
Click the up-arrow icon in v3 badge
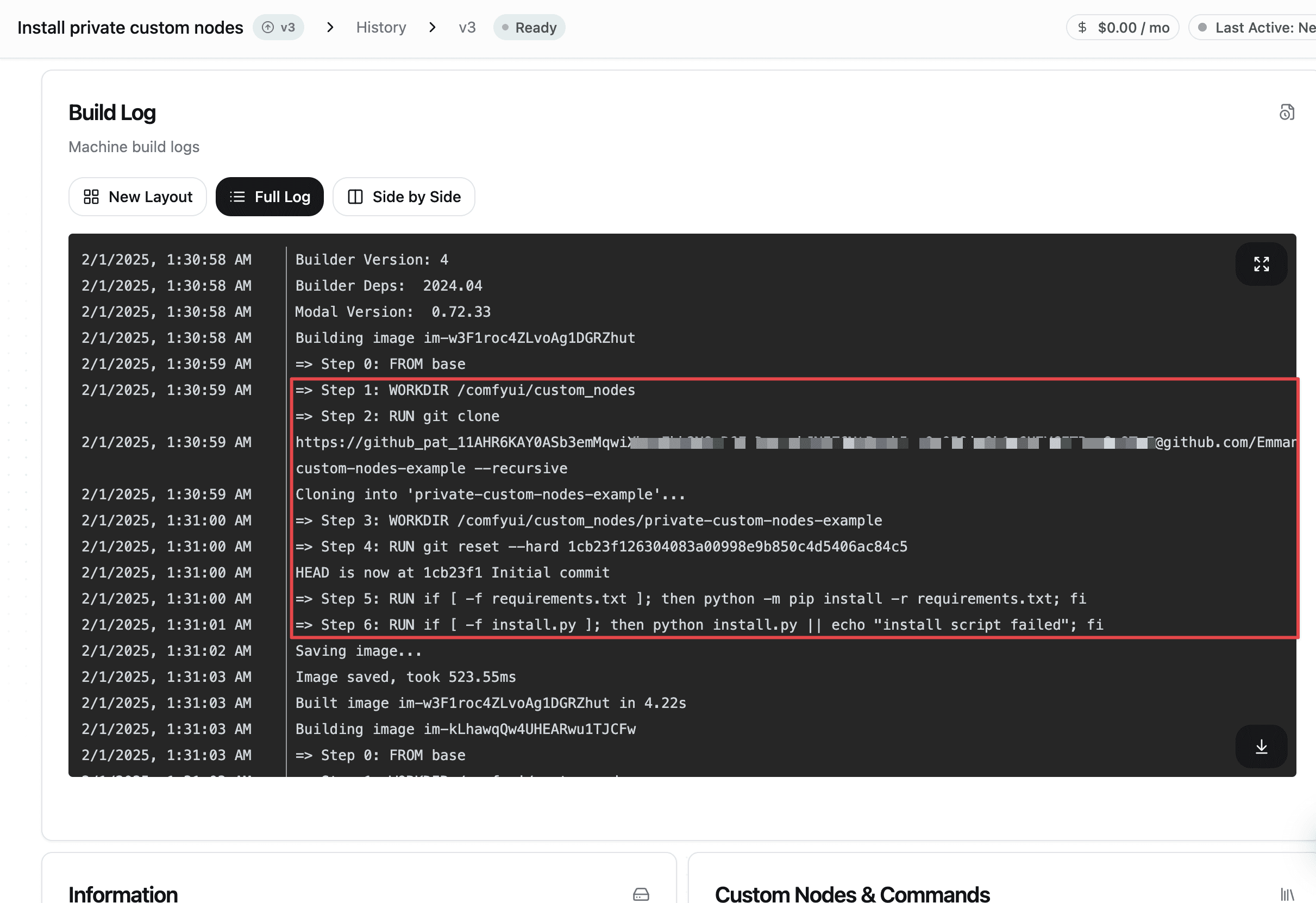(x=268, y=27)
